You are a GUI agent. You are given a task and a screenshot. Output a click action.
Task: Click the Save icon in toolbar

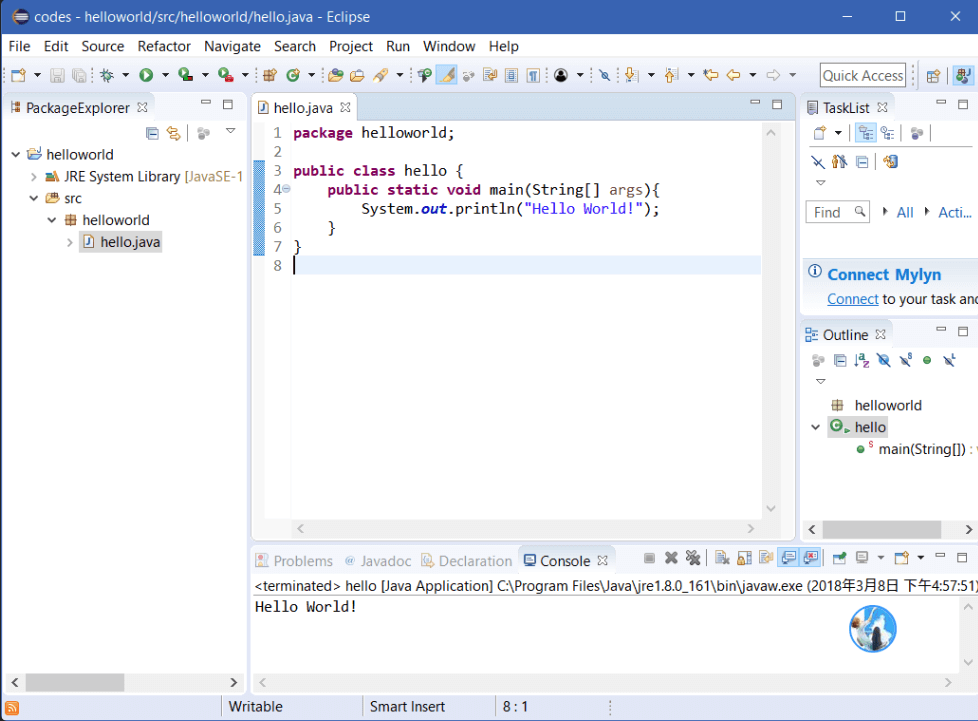pos(57,75)
